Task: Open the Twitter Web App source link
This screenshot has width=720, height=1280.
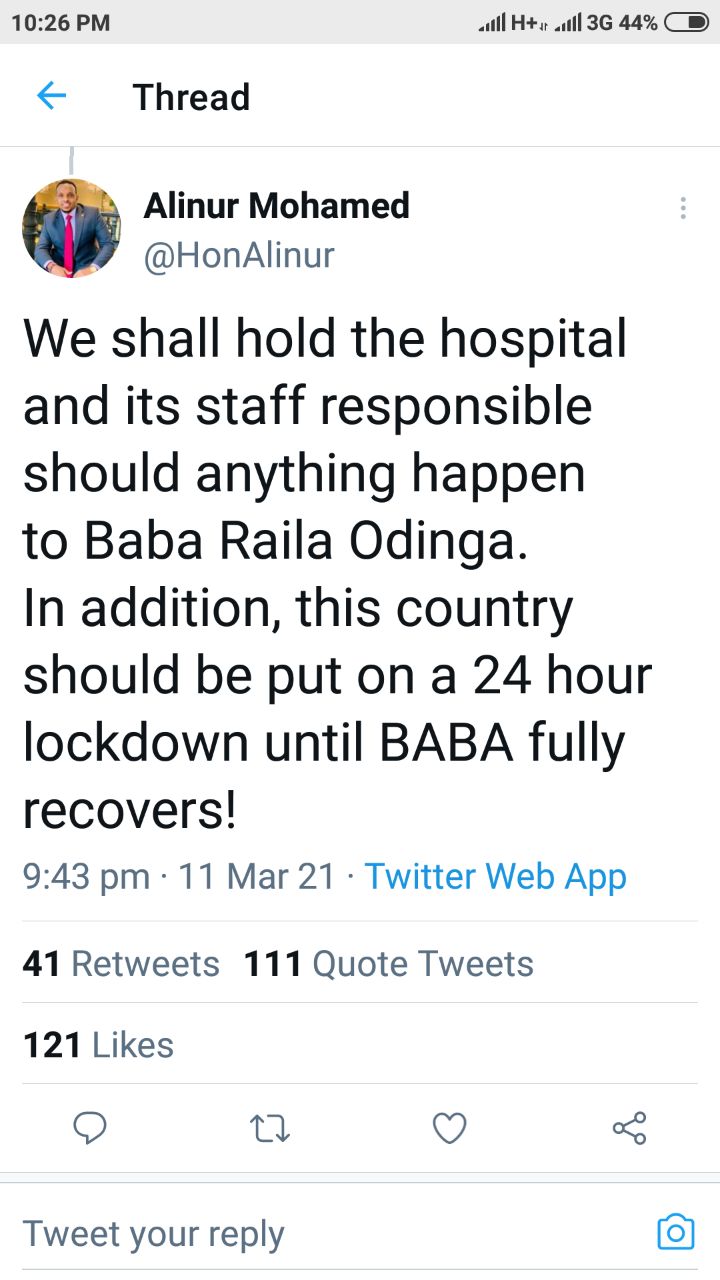Action: click(x=495, y=876)
